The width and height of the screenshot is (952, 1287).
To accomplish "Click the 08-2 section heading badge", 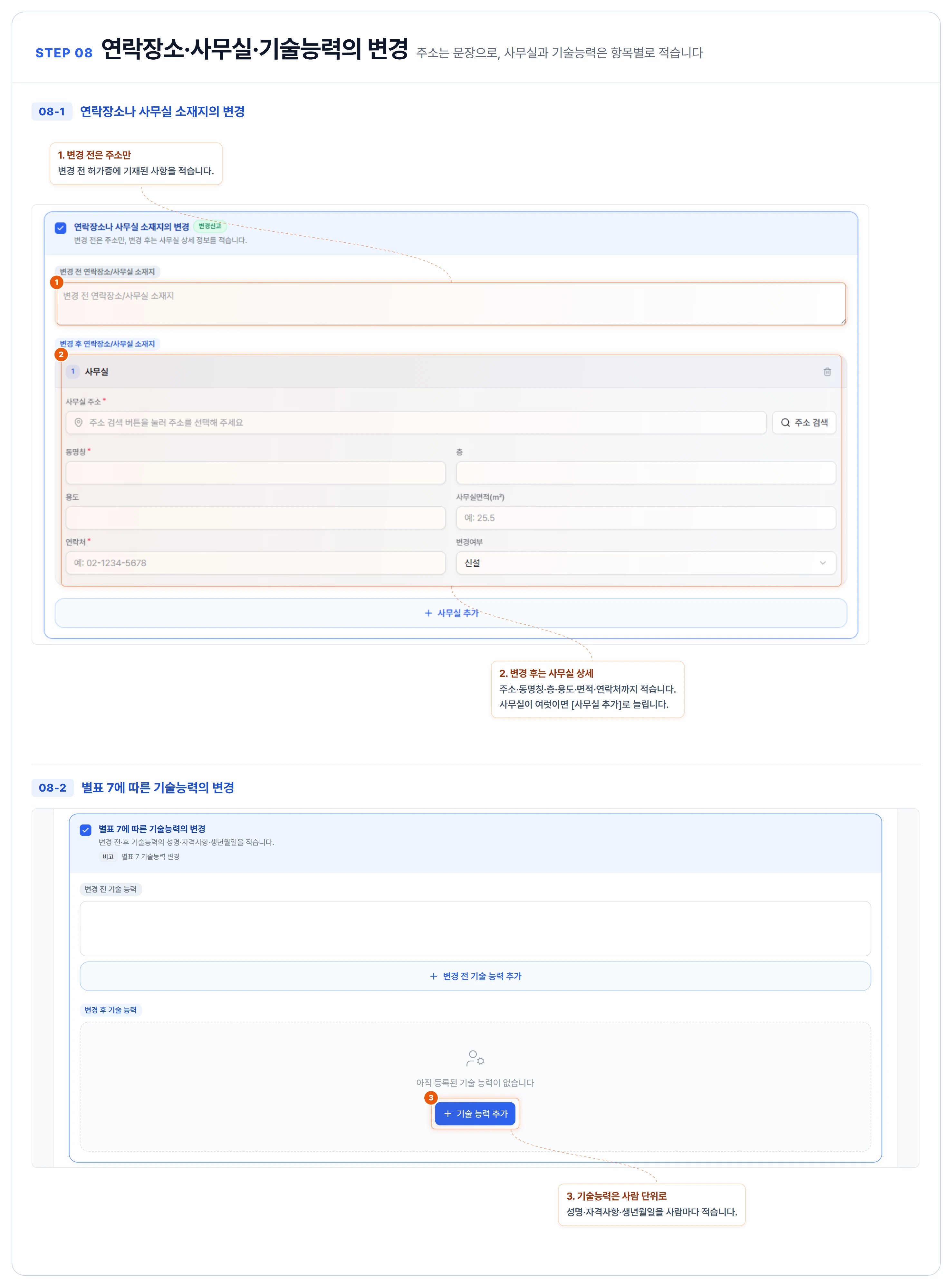I will (53, 788).
